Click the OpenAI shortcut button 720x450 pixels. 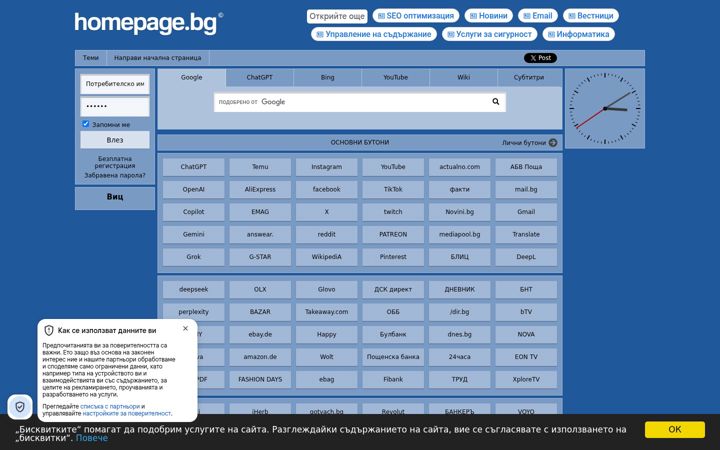[x=193, y=190]
